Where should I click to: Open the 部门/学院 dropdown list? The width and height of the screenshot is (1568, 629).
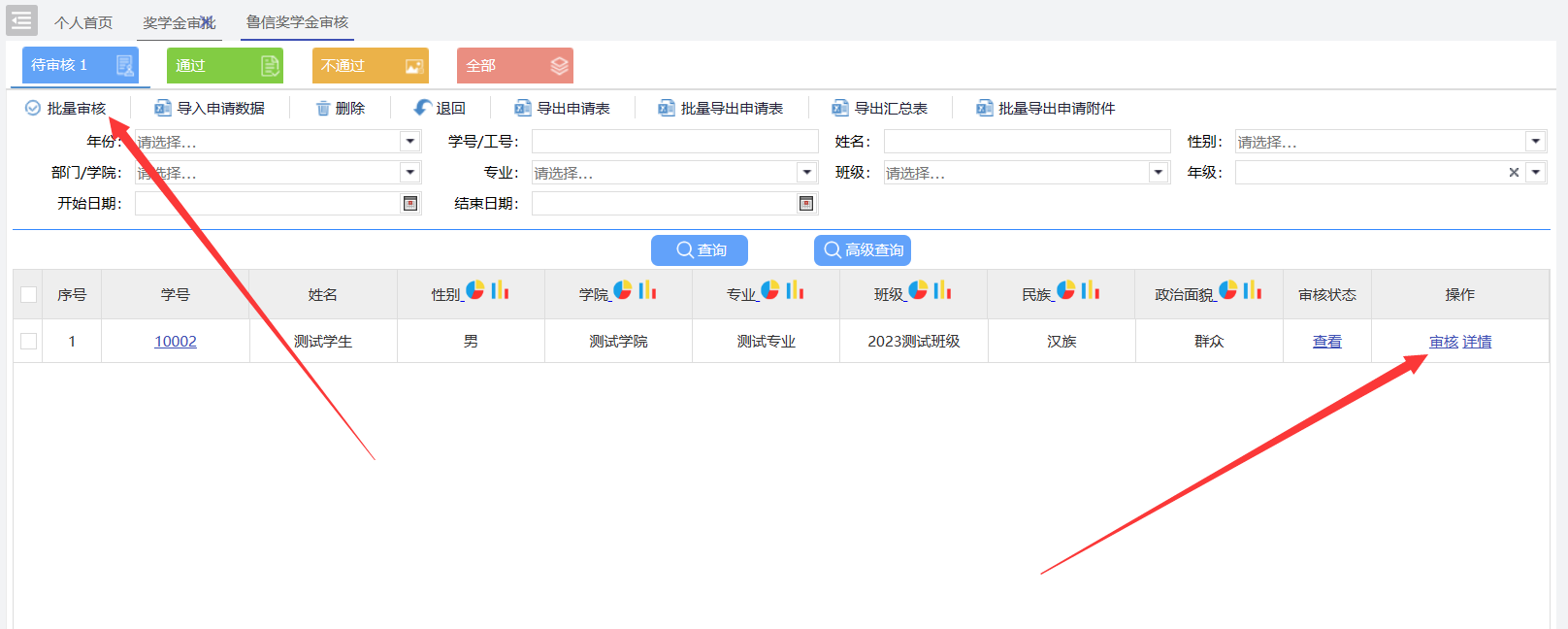(410, 173)
